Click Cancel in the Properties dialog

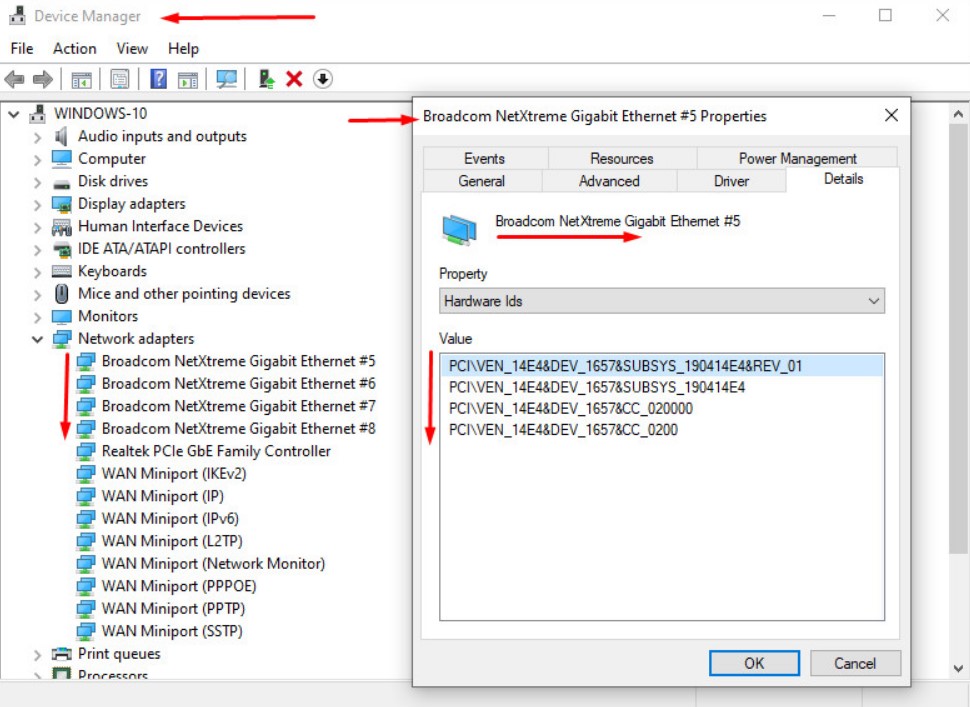[x=855, y=663]
